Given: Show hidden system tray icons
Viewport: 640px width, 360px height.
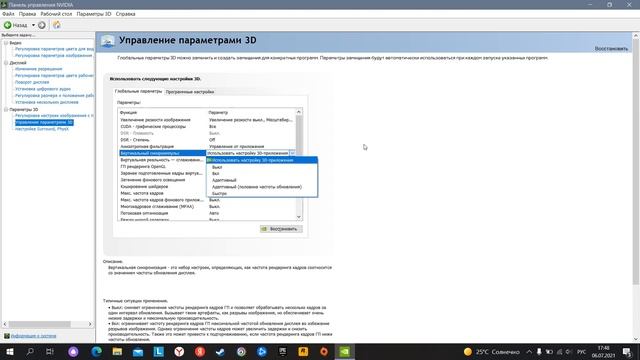Looking at the screenshot, I should coord(529,352).
